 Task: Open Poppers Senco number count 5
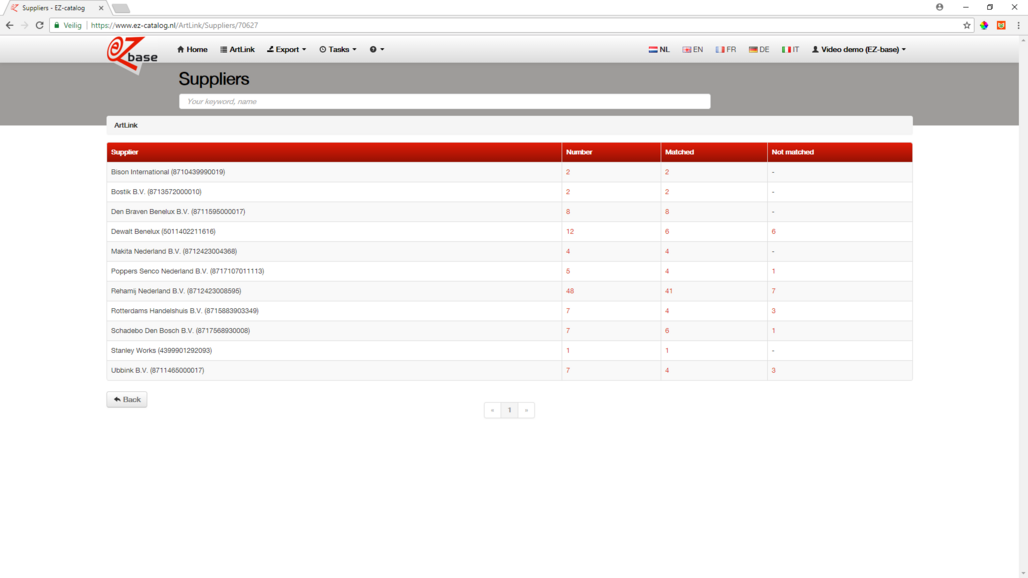click(x=568, y=271)
